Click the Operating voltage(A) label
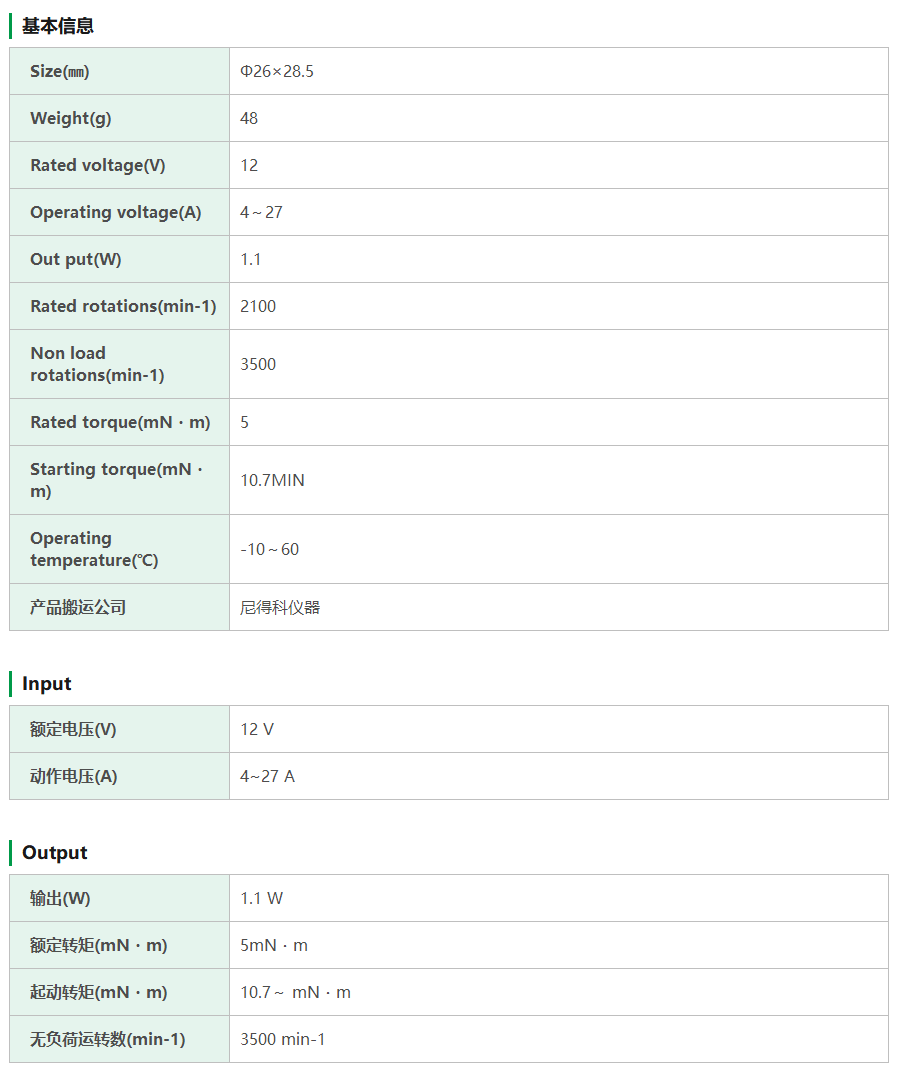This screenshot has height=1073, width=901. [115, 212]
